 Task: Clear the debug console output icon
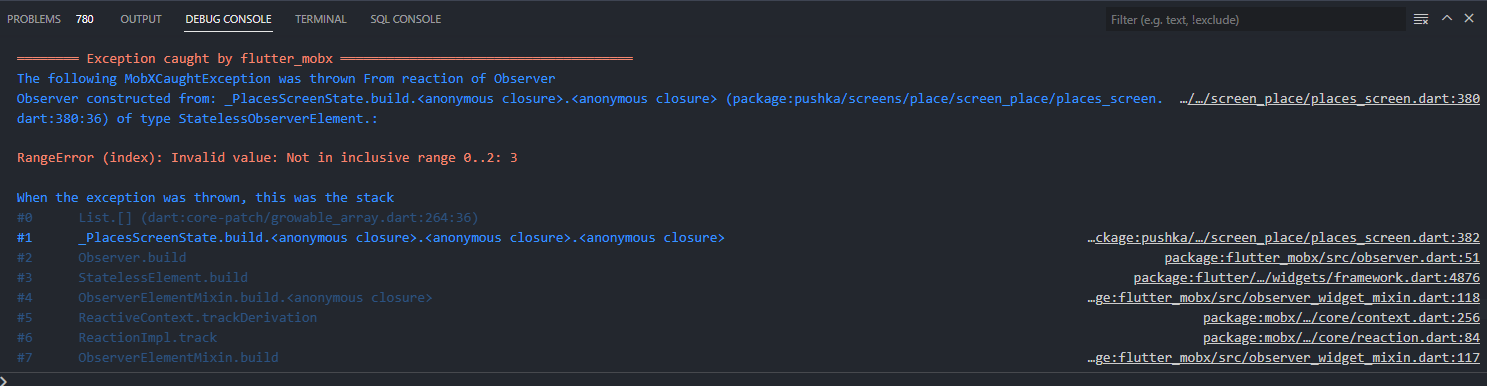point(1421,19)
